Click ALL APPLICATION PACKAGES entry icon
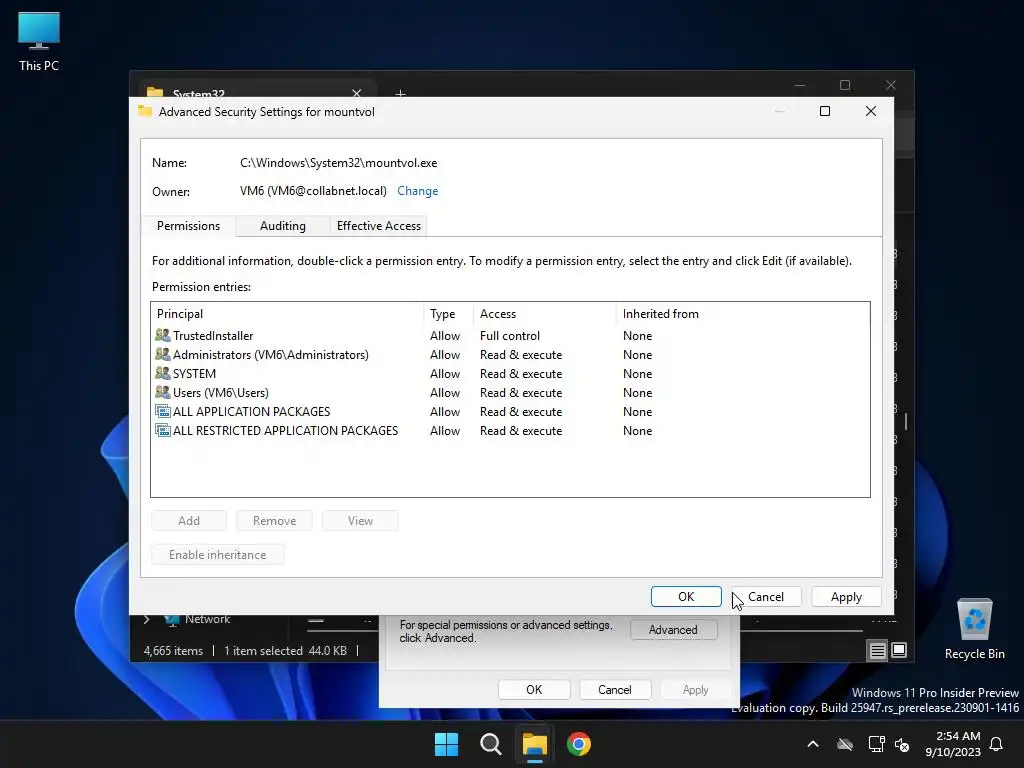 point(163,411)
